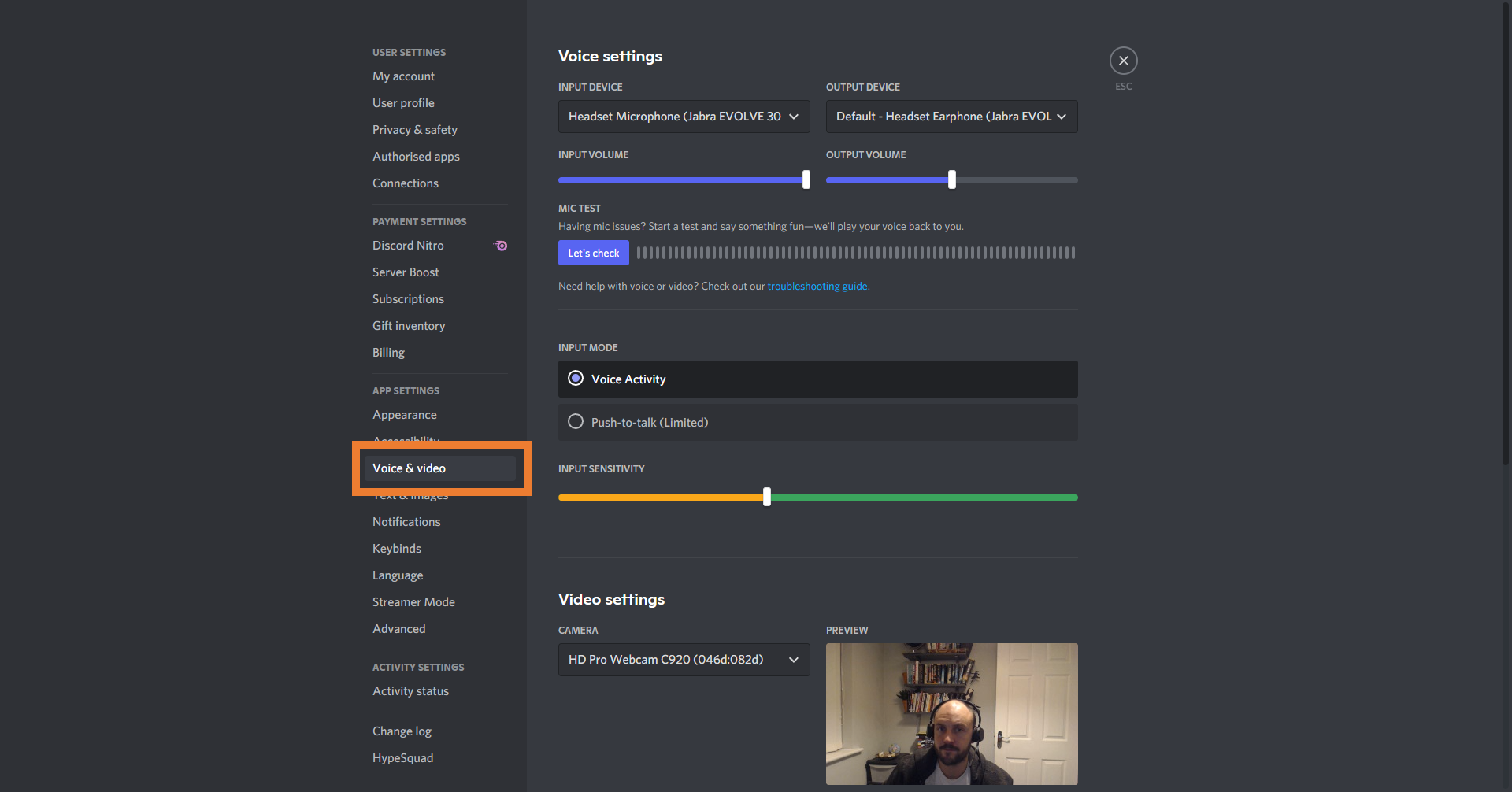Screen dimensions: 1512x792
Task: Open the Input Device dropdown
Action: tap(684, 117)
